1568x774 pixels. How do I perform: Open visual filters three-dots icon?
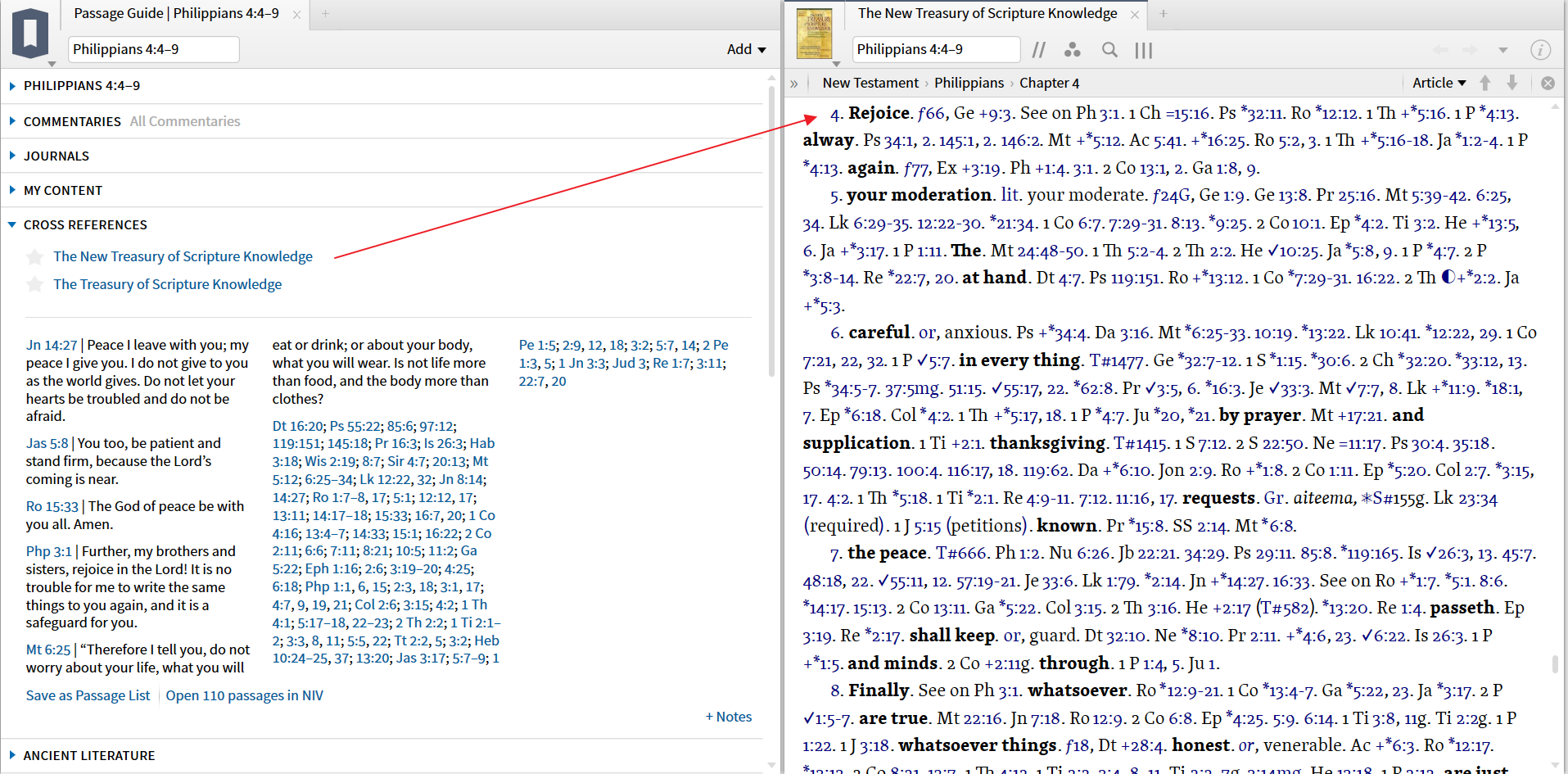[x=1072, y=50]
